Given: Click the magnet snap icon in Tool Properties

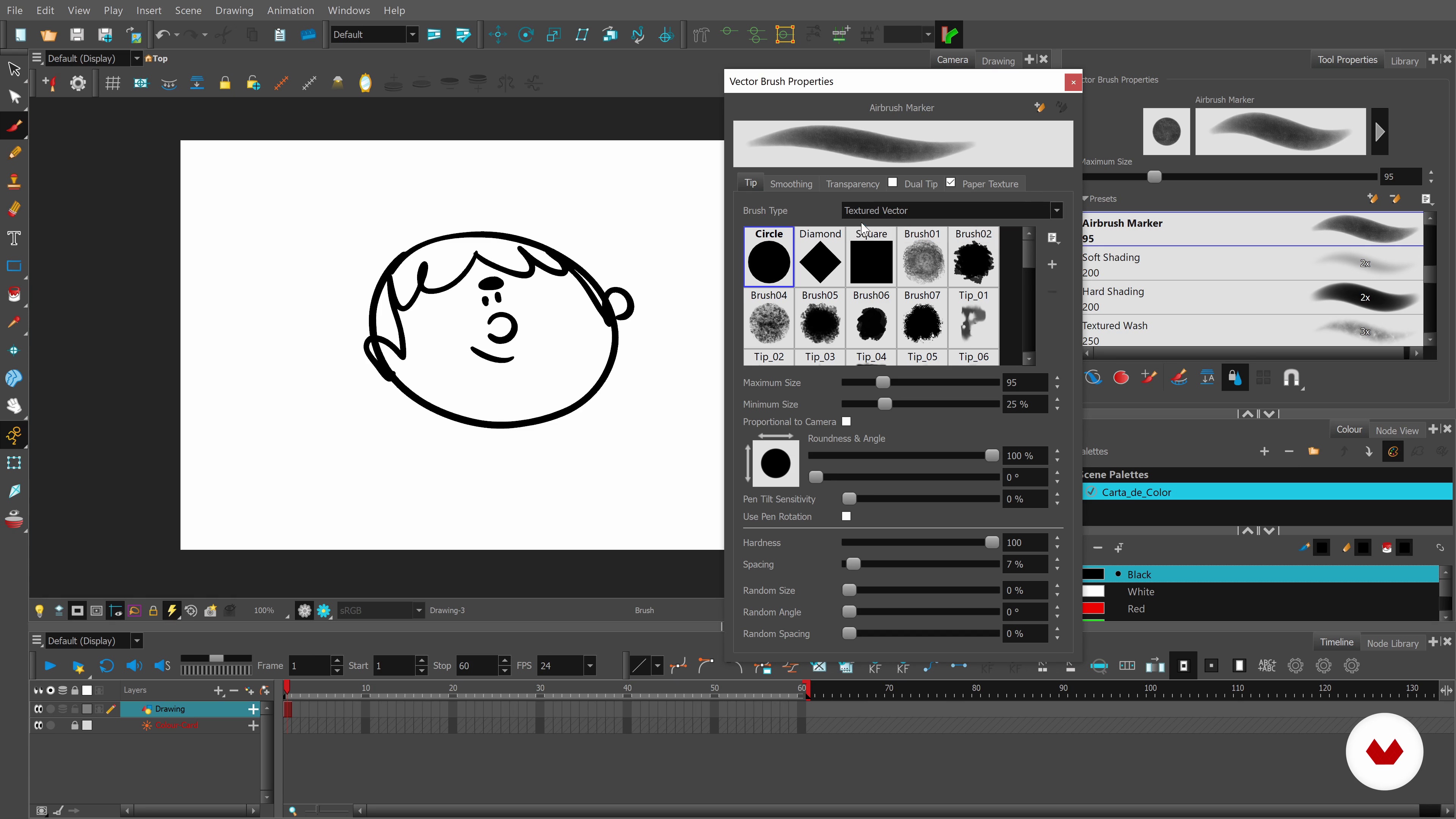Looking at the screenshot, I should [1291, 377].
